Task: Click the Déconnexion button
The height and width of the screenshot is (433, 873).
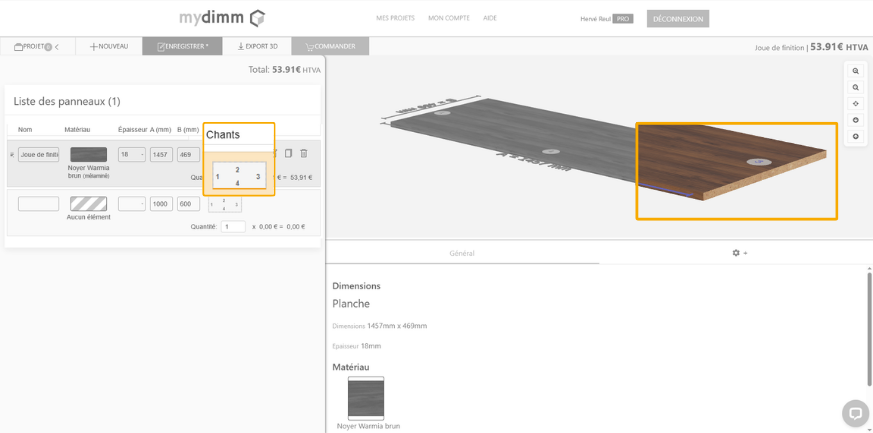Action: point(678,18)
